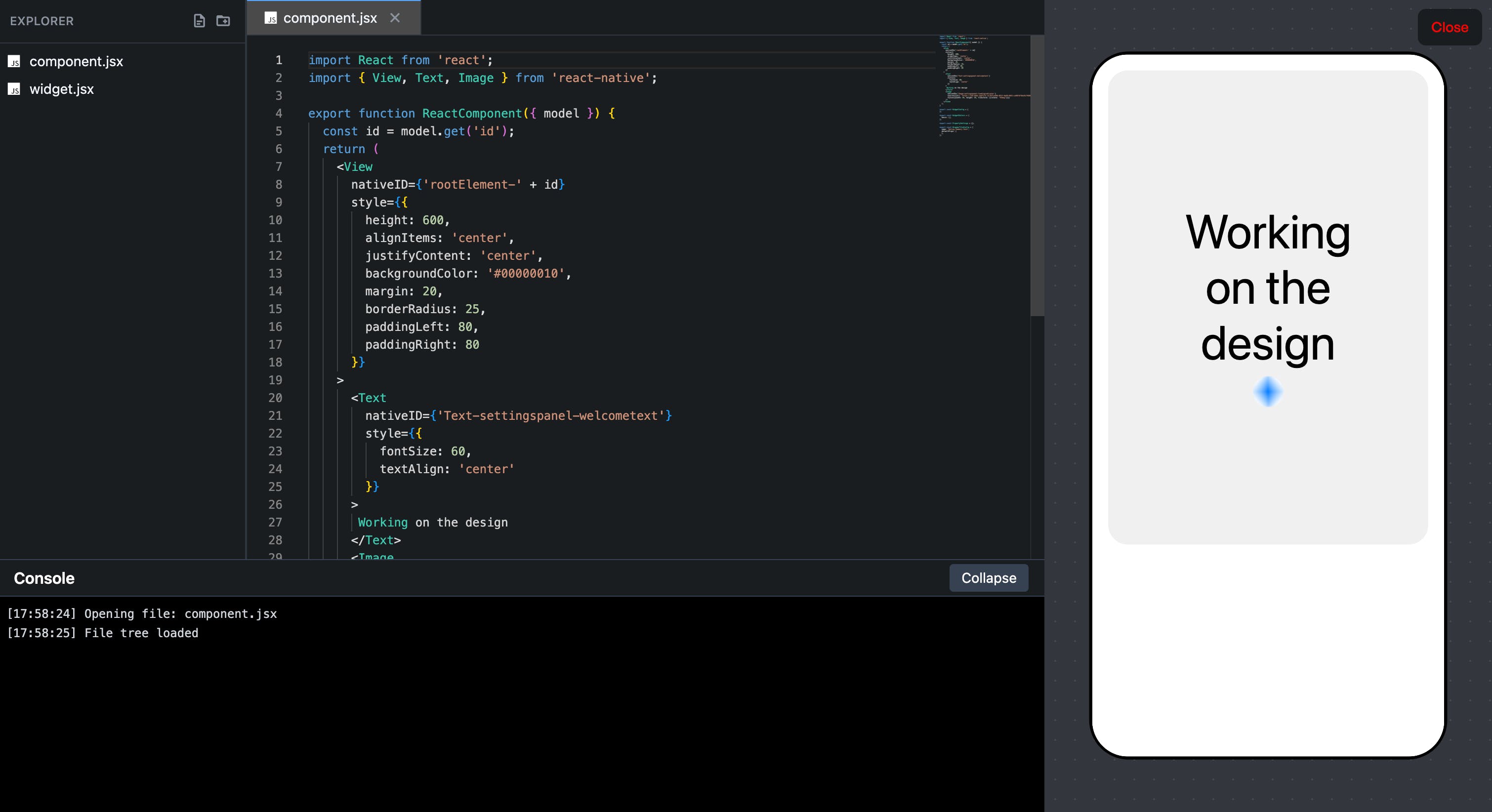Click the New File icon in Explorer

coord(199,21)
